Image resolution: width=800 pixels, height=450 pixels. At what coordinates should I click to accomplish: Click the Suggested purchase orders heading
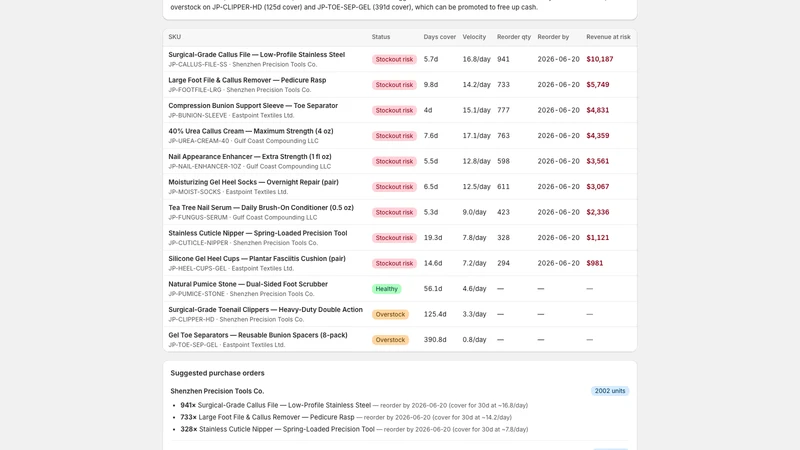coord(217,373)
